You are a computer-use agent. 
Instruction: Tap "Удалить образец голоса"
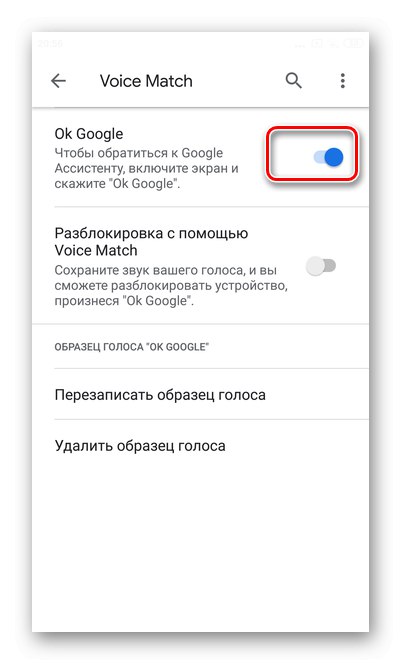(140, 446)
